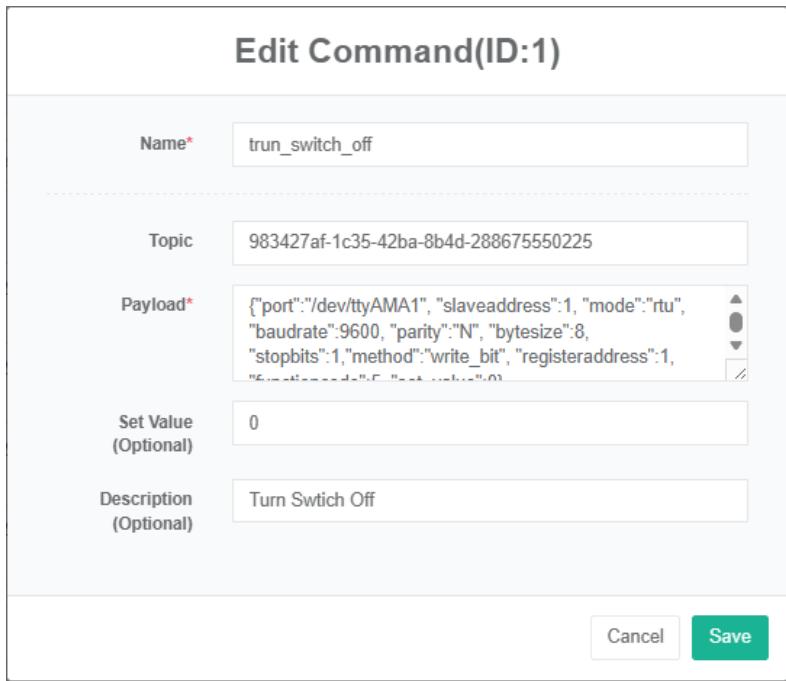Image resolution: width=786 pixels, height=681 pixels.
Task: Place cursor on "/dev/ttyAMA1" in the payload
Action: point(341,304)
